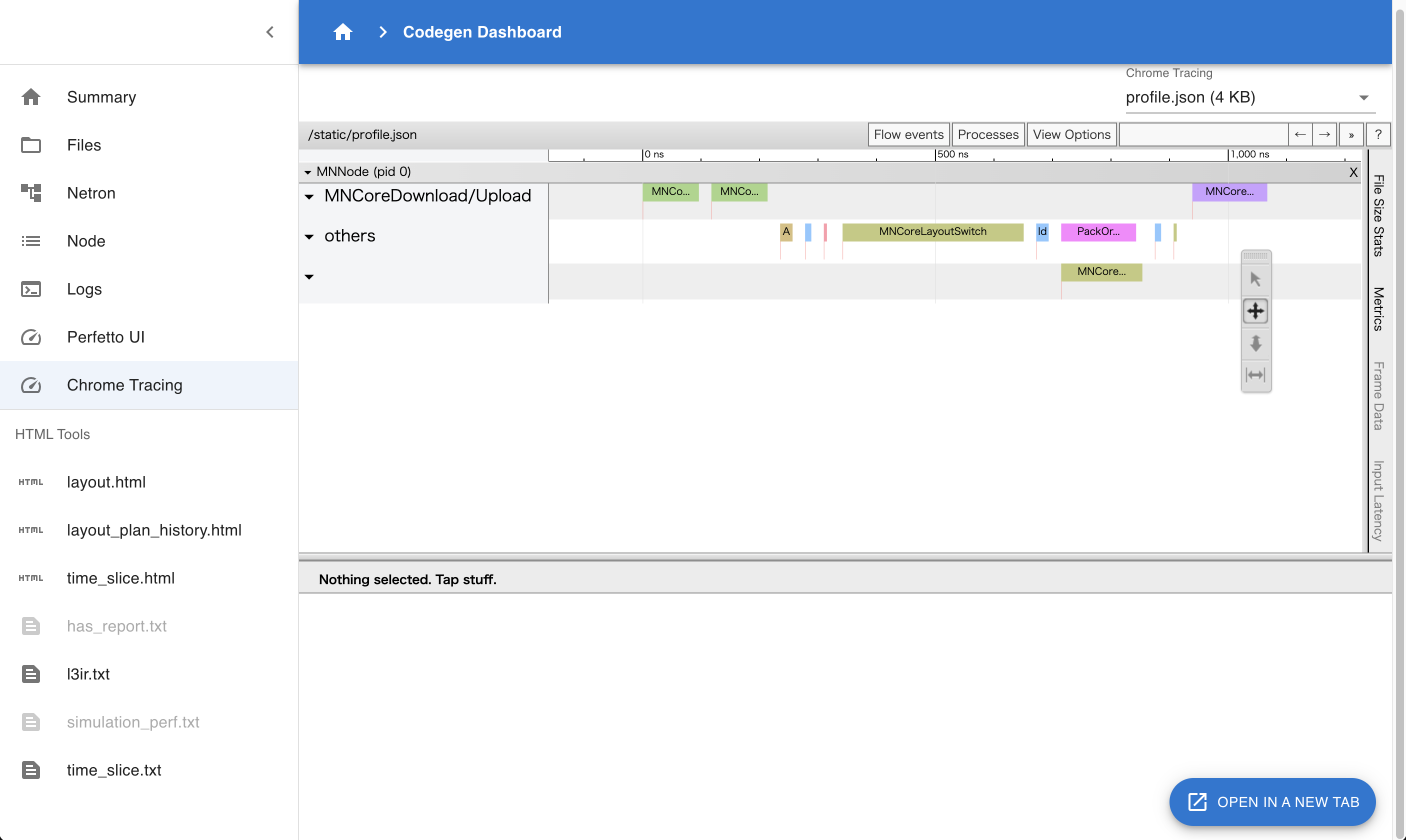Collapse the left sidebar with chevron
1406x840 pixels.
pyautogui.click(x=270, y=32)
